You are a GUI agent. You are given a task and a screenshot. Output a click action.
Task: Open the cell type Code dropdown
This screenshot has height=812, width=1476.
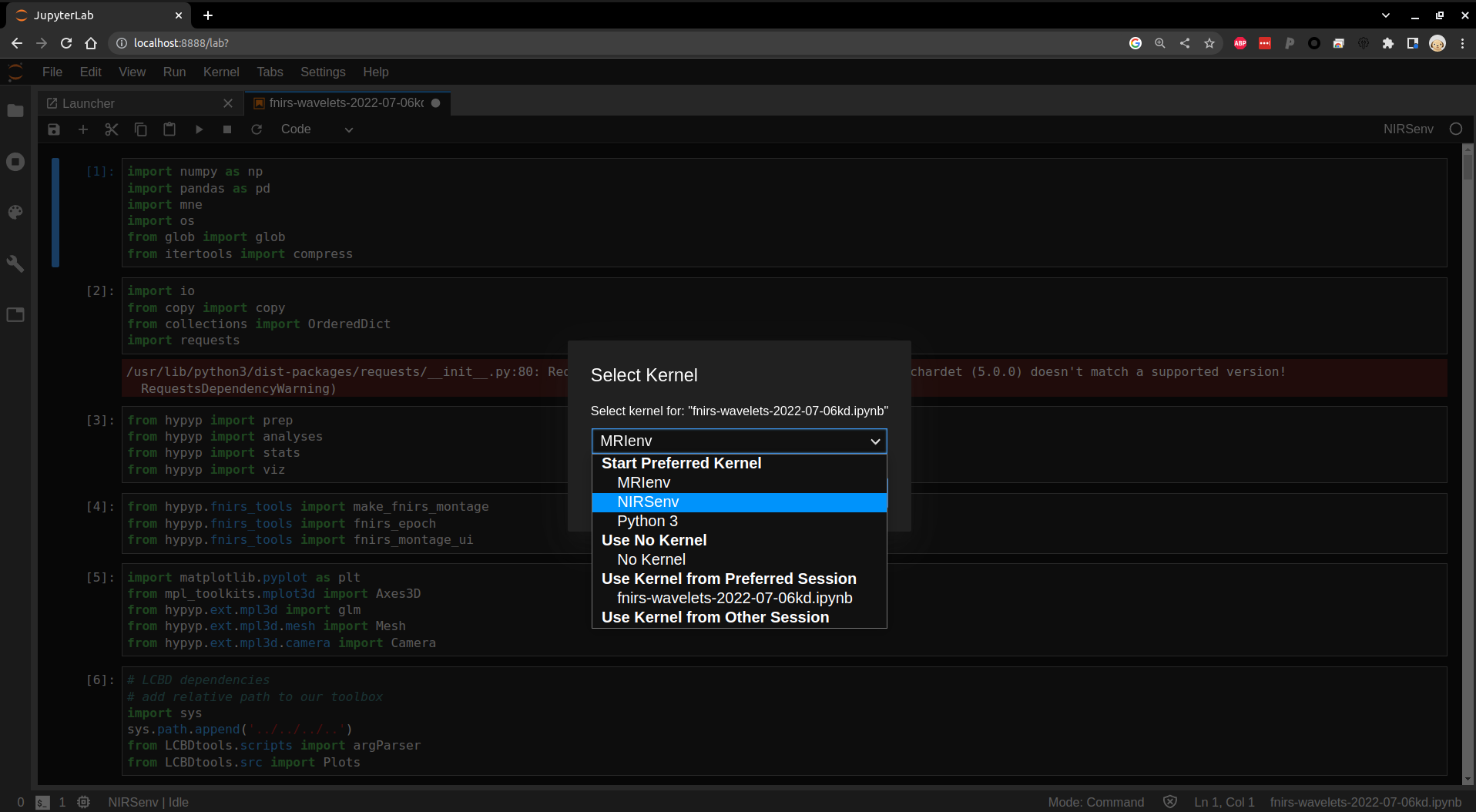(317, 129)
